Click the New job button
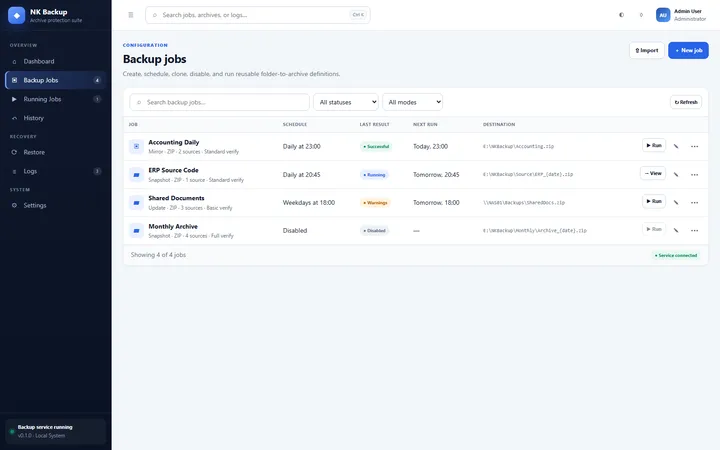Screen dimensions: 720x450 (x=688, y=51)
